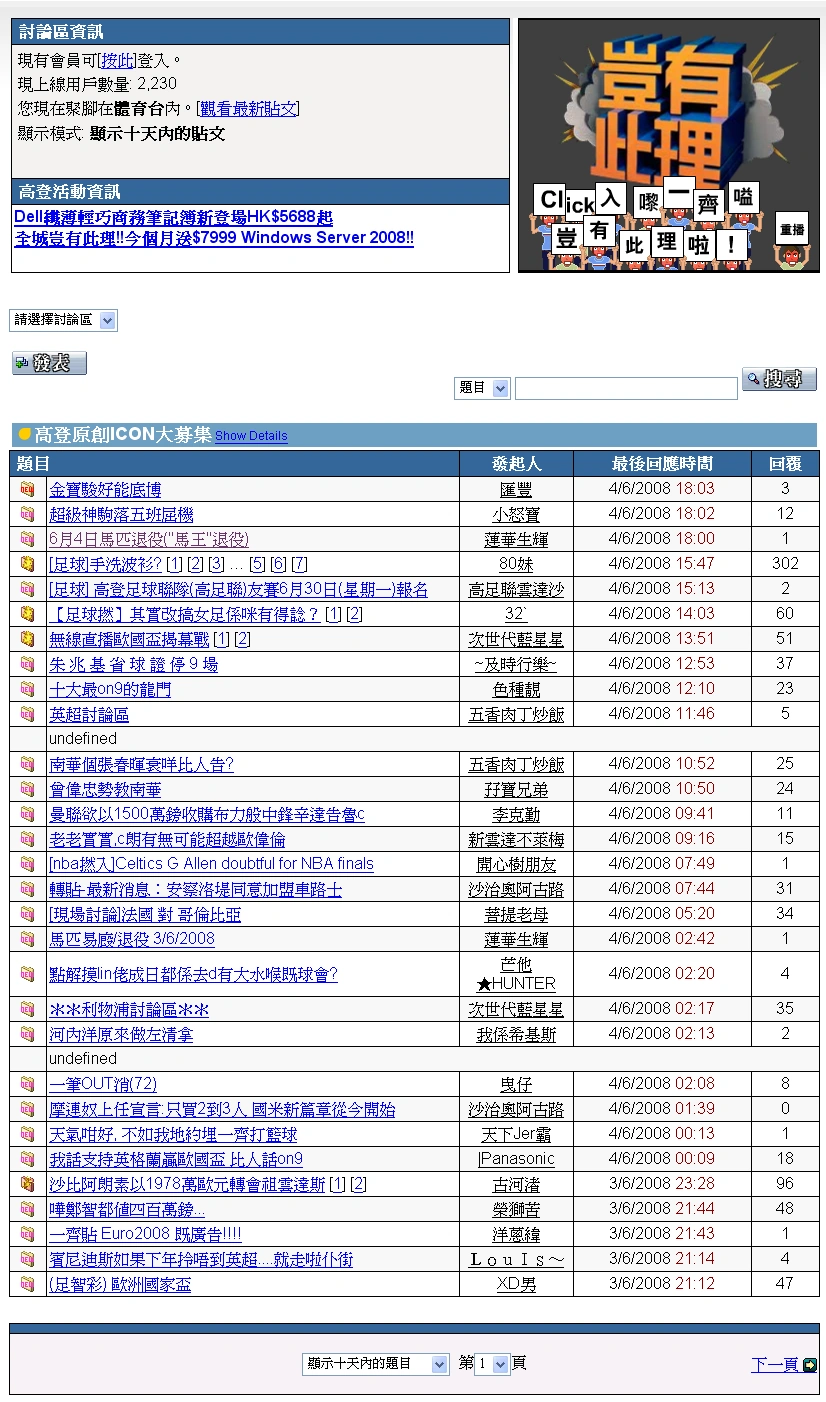Expand Show Details for ICON大募集

coord(251,436)
